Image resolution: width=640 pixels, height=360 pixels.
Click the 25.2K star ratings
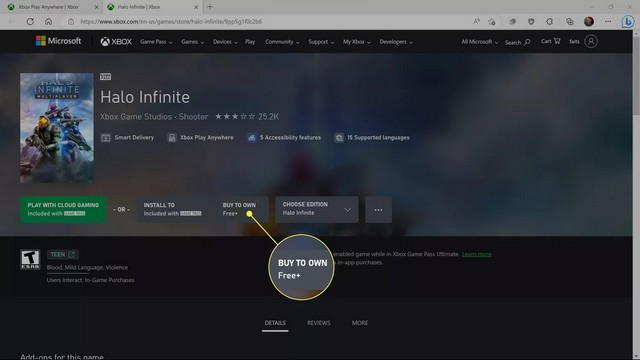(x=247, y=117)
